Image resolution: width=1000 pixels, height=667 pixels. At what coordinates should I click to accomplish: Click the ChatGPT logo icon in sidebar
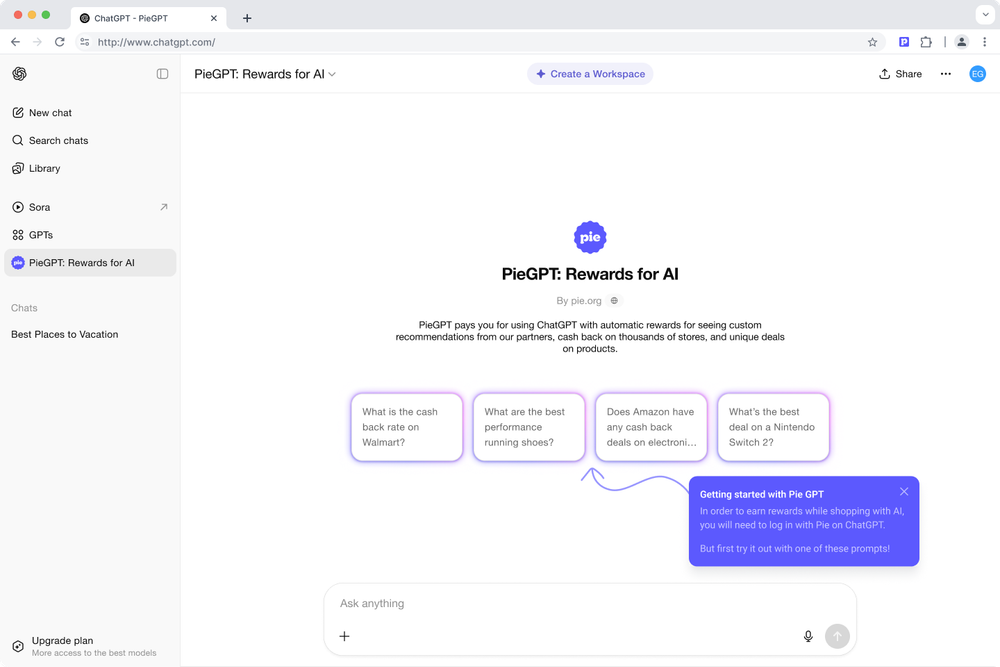[x=19, y=74]
